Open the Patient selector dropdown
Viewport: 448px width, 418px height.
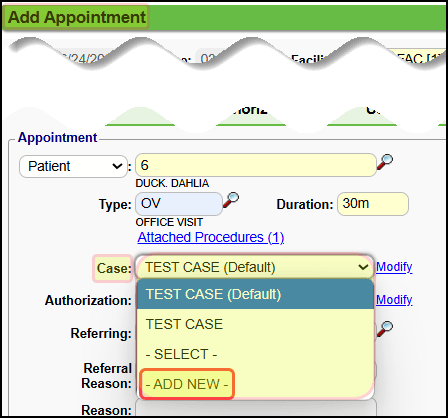tap(73, 166)
